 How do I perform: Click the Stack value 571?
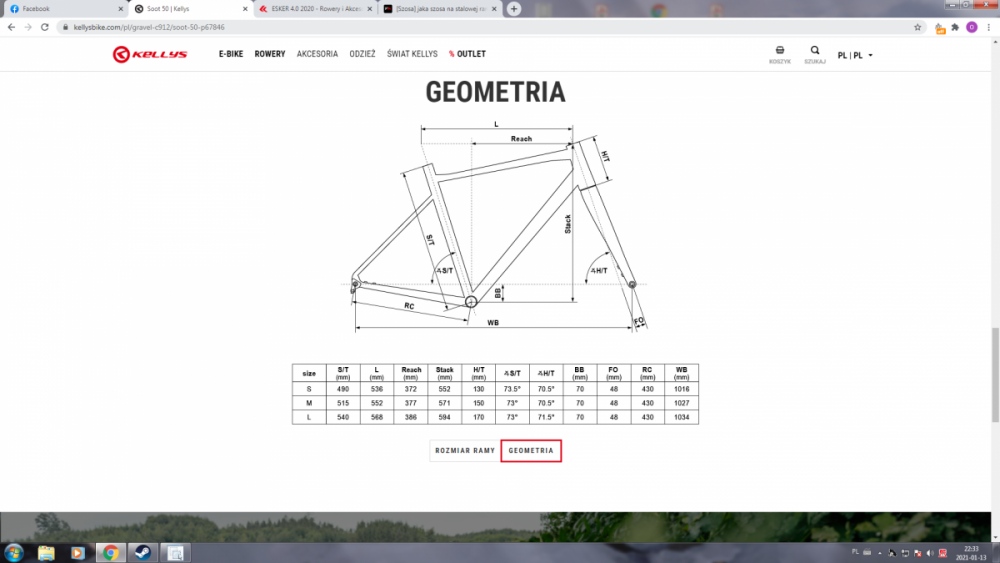click(445, 403)
